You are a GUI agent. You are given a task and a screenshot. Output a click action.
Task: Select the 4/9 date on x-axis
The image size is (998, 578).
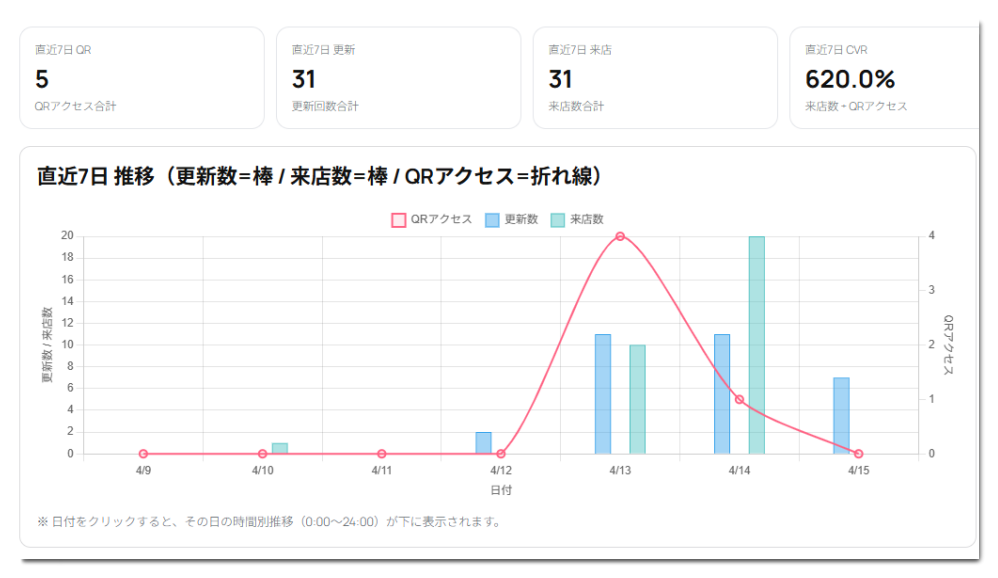pyautogui.click(x=143, y=470)
